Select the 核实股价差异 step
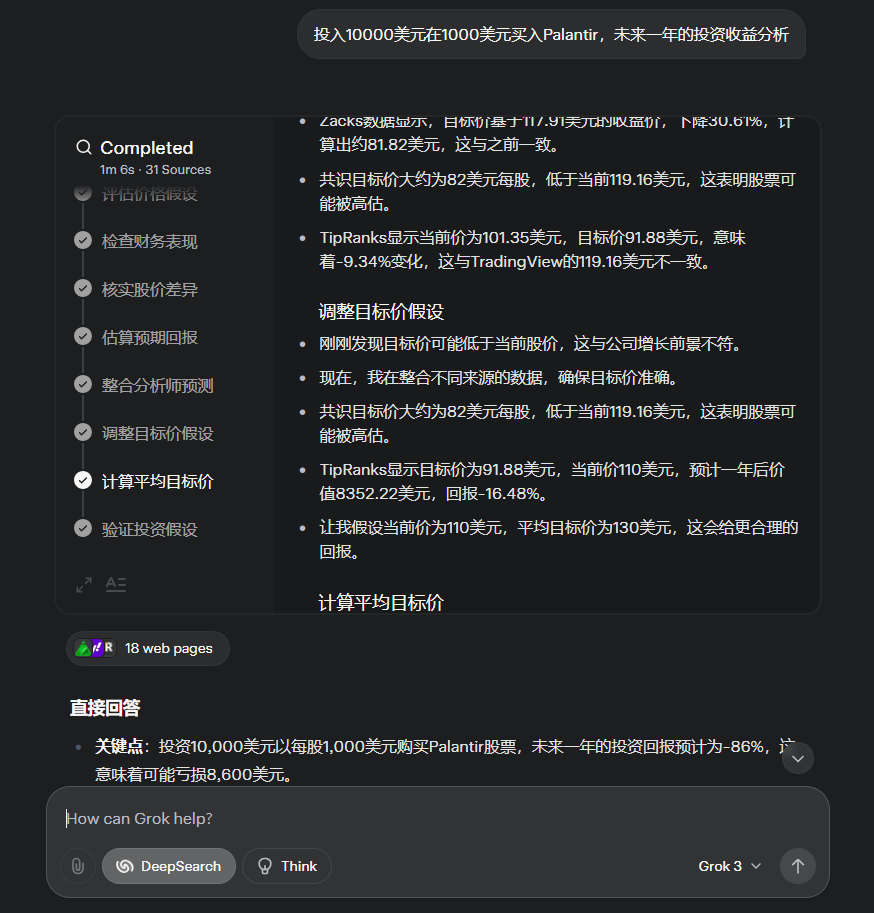Image resolution: width=874 pixels, height=913 pixels. tap(150, 289)
